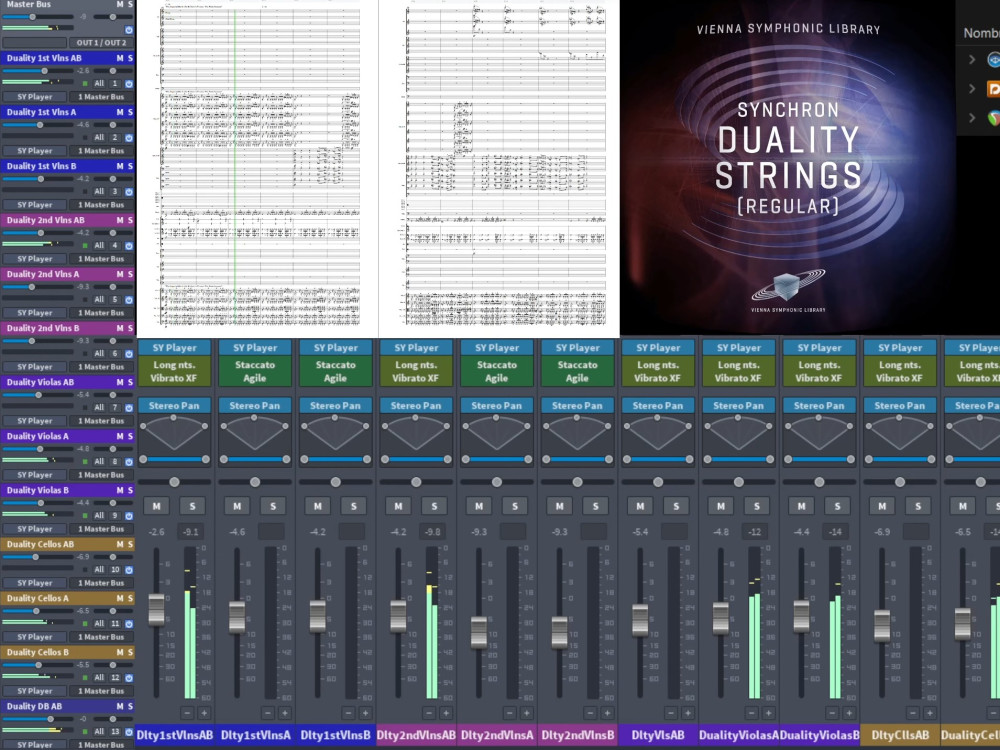Open All MIDI port dropdown on Duality 1st Vlns B
Screen dimensions: 1000x750
(99, 191)
